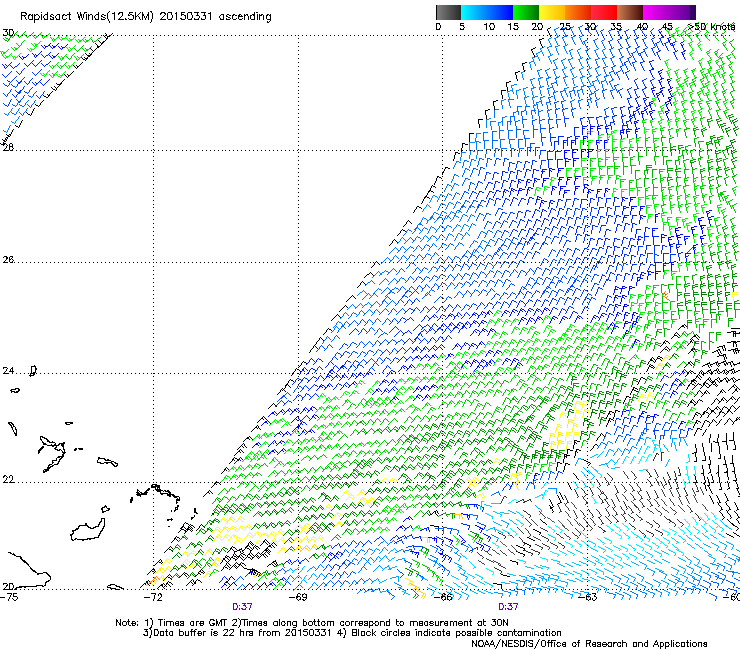
Task: Click the "15" label under the color bar
Action: coord(513,27)
